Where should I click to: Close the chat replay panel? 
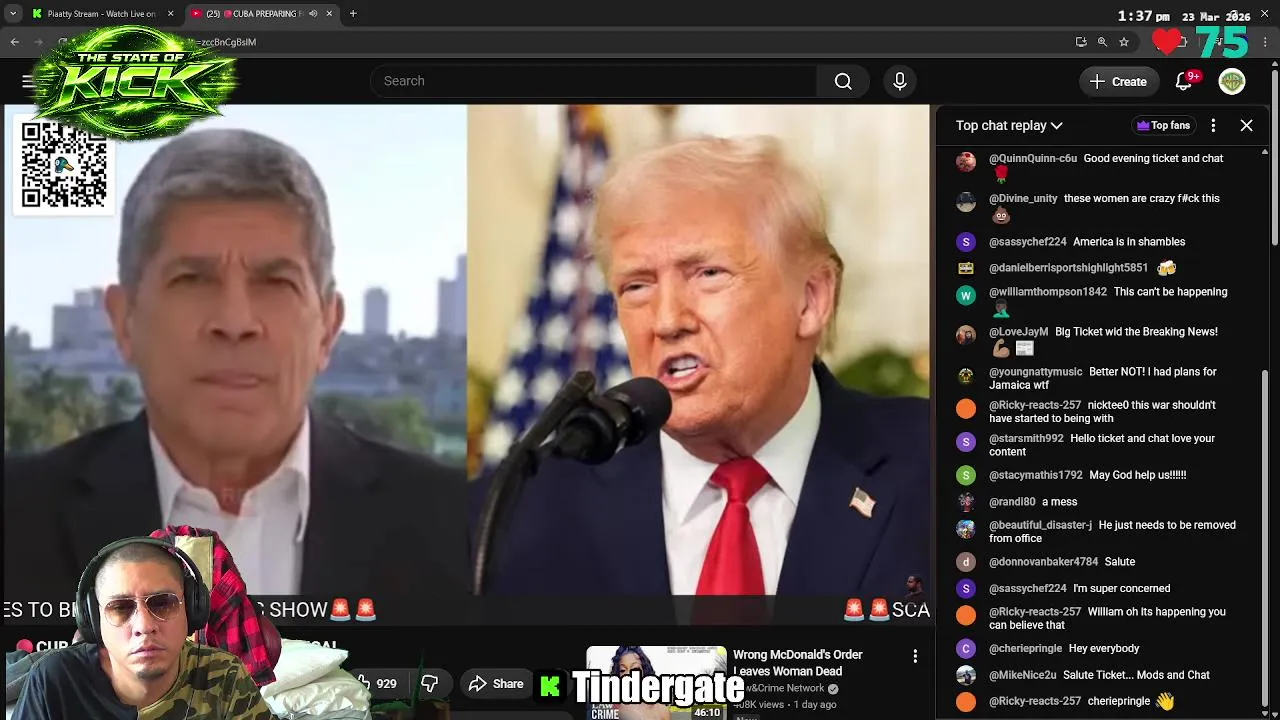(x=1246, y=125)
